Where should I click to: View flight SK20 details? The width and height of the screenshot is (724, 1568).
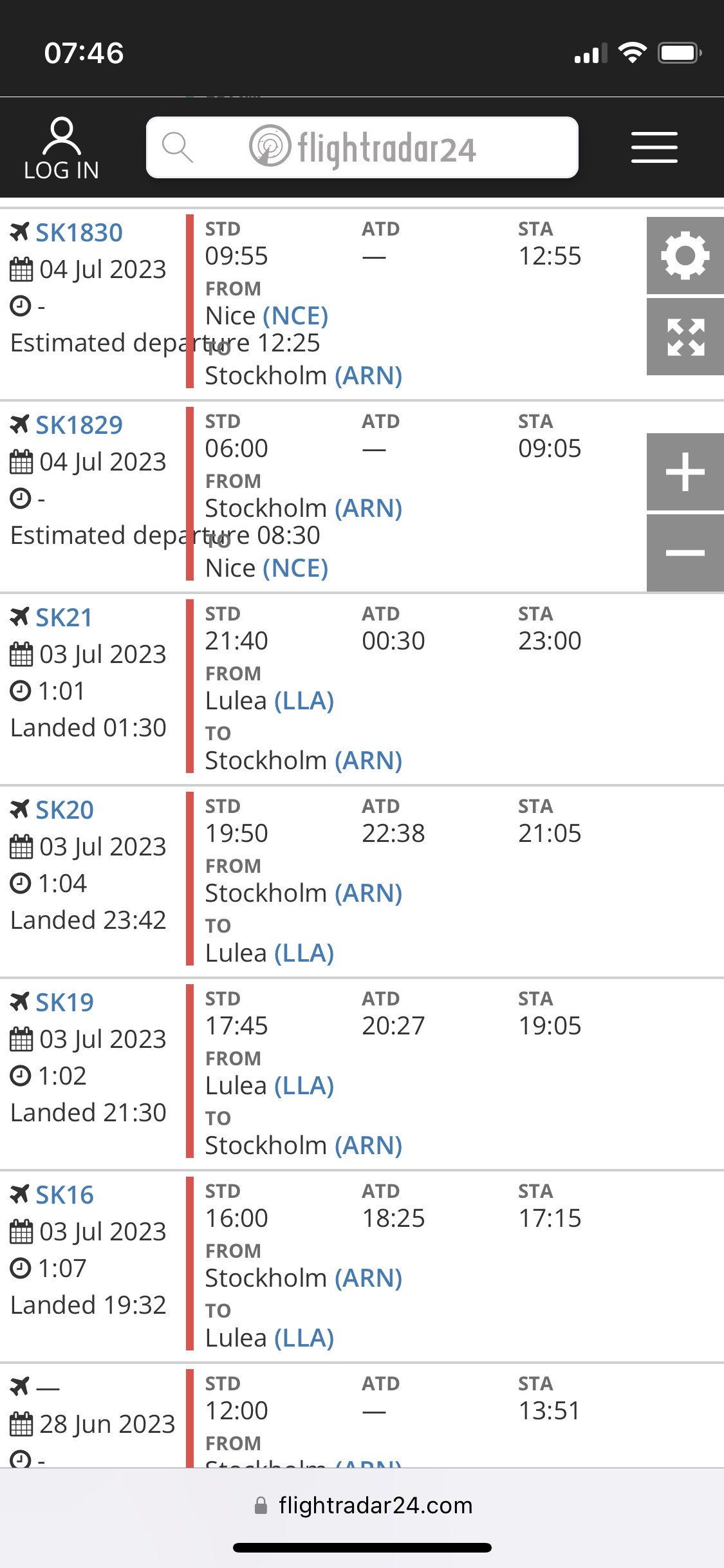click(64, 810)
